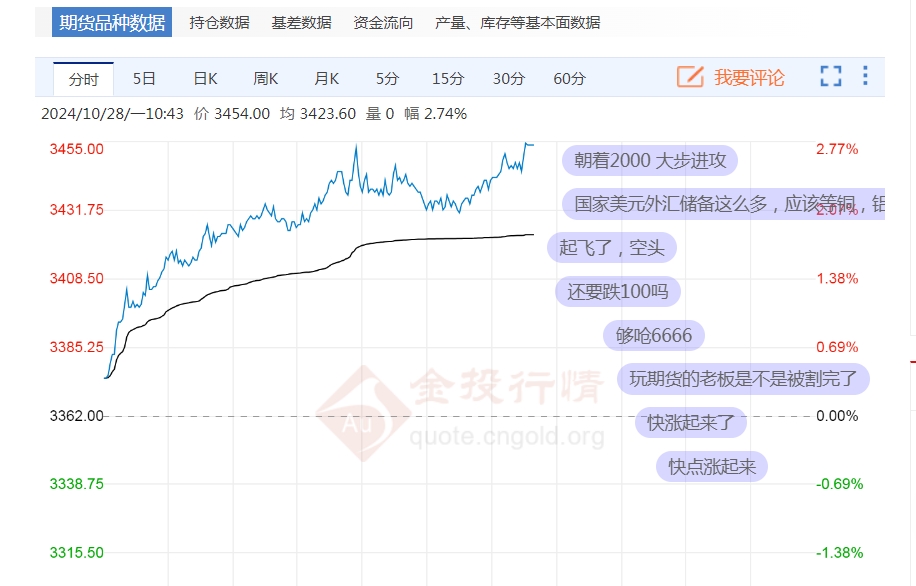Viewport: 916px width, 586px height.
Task: Open 我要评论 comment link
Action: coord(749,77)
